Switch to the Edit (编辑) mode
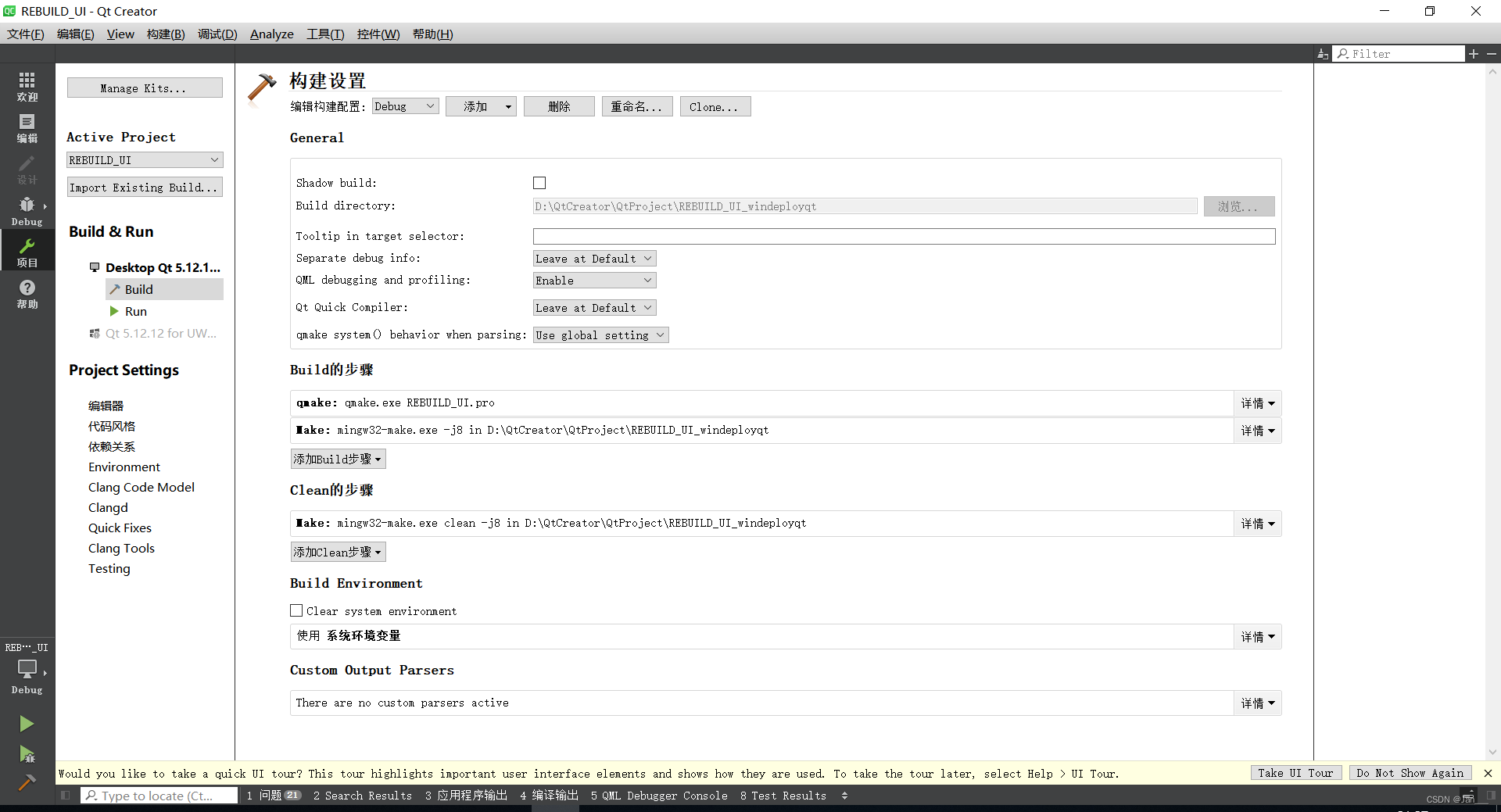Screen dimensions: 1501x812 27,127
